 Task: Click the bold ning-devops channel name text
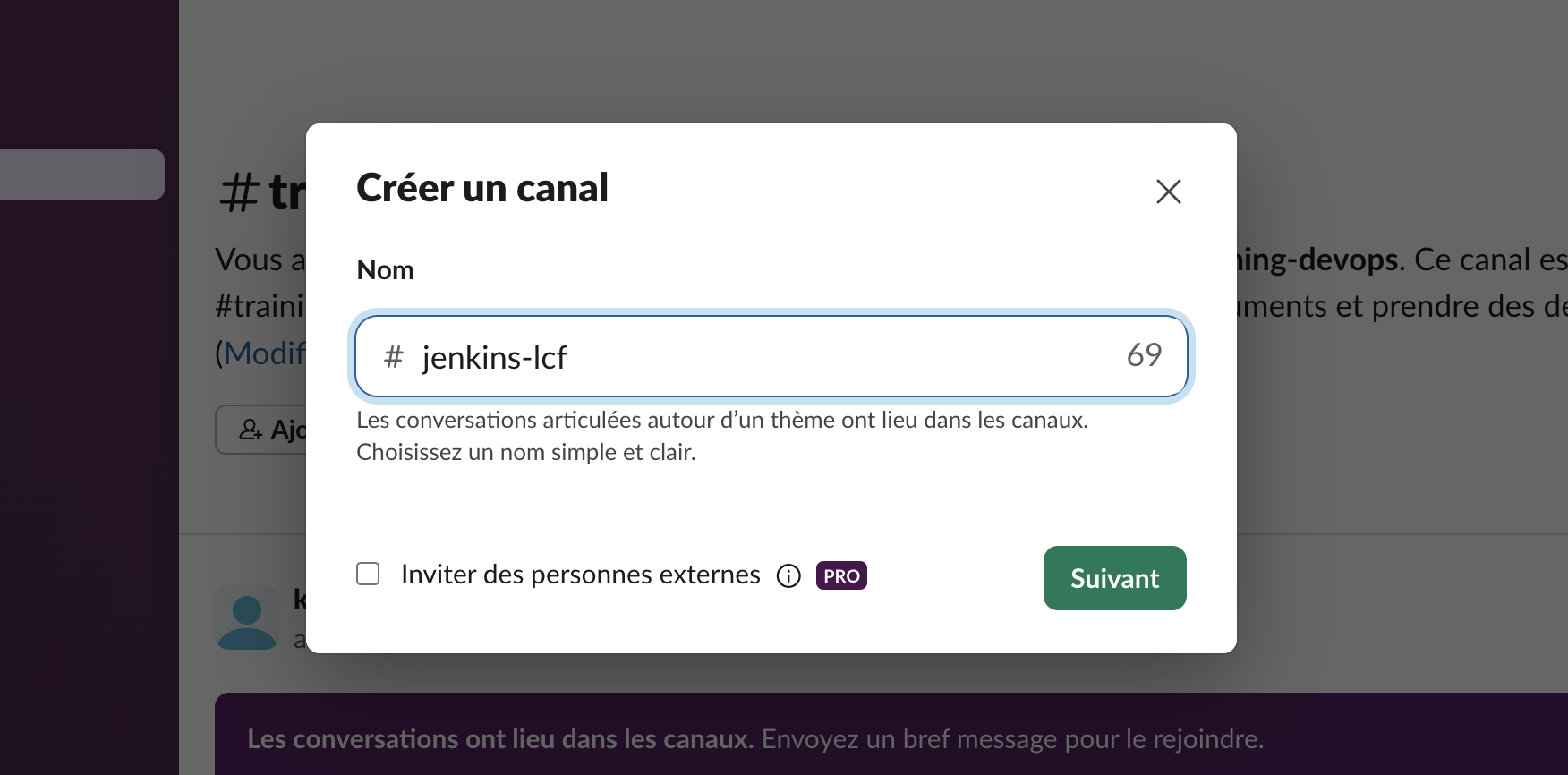click(1317, 260)
